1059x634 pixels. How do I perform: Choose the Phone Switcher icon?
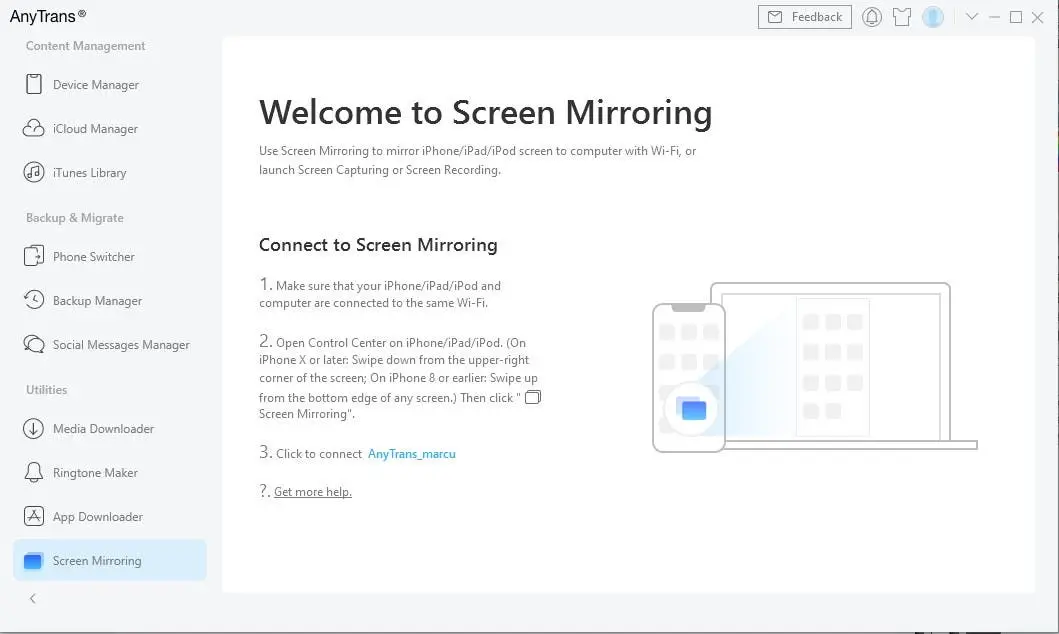click(34, 257)
